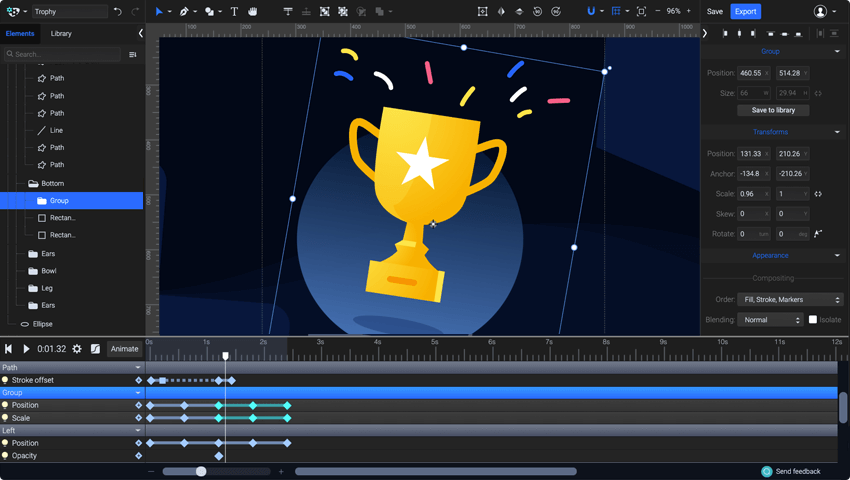Click the Bring to front icon

[x=288, y=11]
